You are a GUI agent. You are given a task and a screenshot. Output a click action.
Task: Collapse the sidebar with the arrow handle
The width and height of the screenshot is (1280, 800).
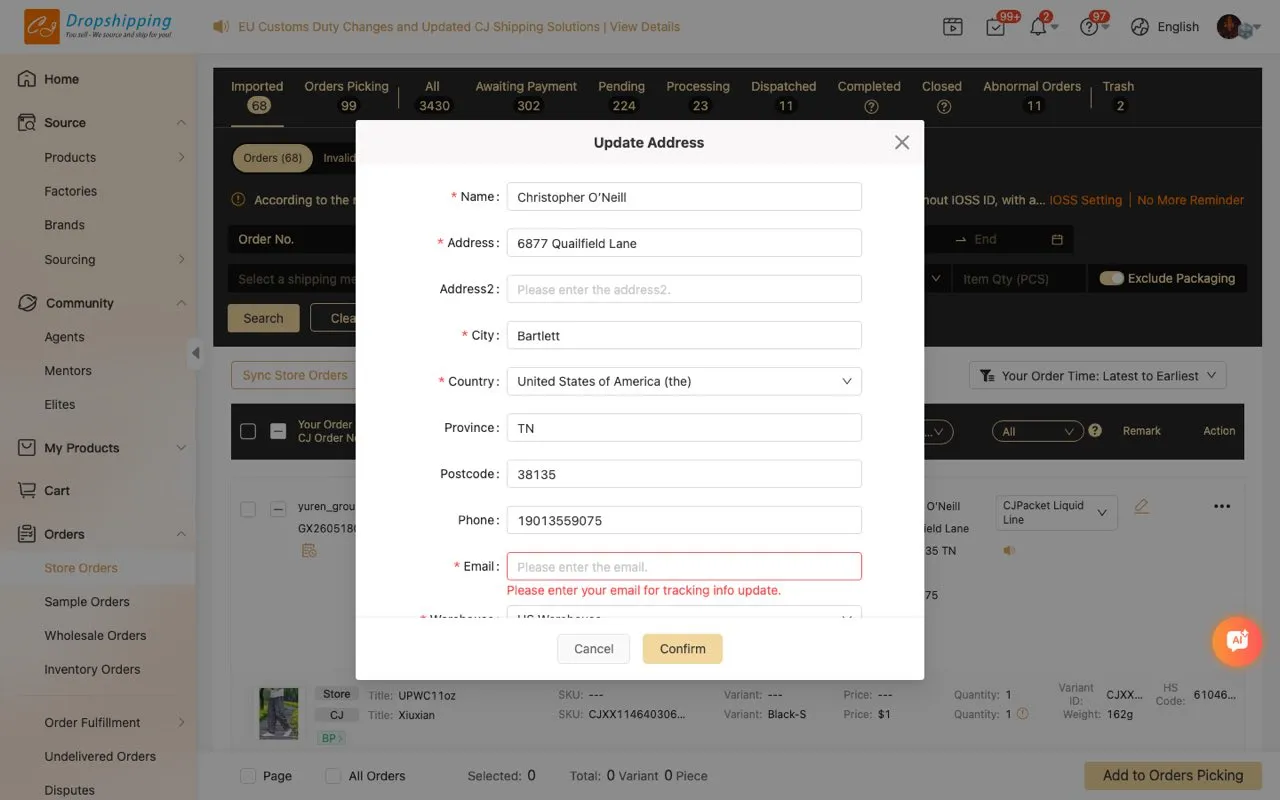point(195,353)
